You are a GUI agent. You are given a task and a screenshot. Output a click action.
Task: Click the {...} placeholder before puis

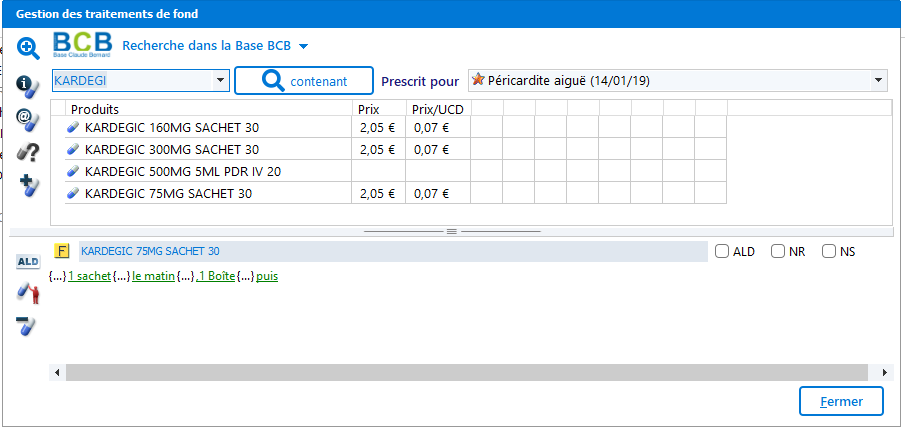246,276
